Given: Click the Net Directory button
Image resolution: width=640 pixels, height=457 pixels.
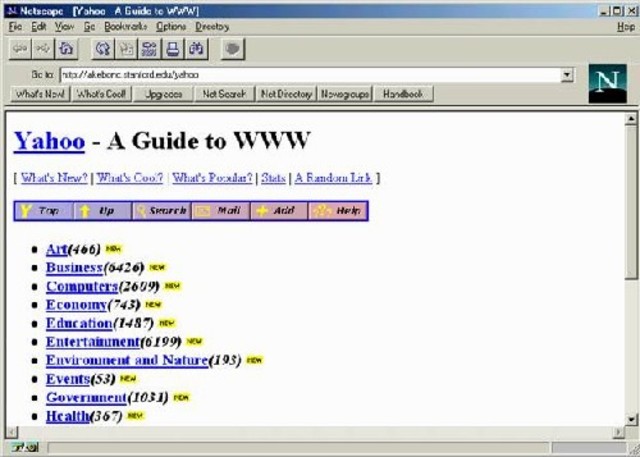Looking at the screenshot, I should pos(286,94).
